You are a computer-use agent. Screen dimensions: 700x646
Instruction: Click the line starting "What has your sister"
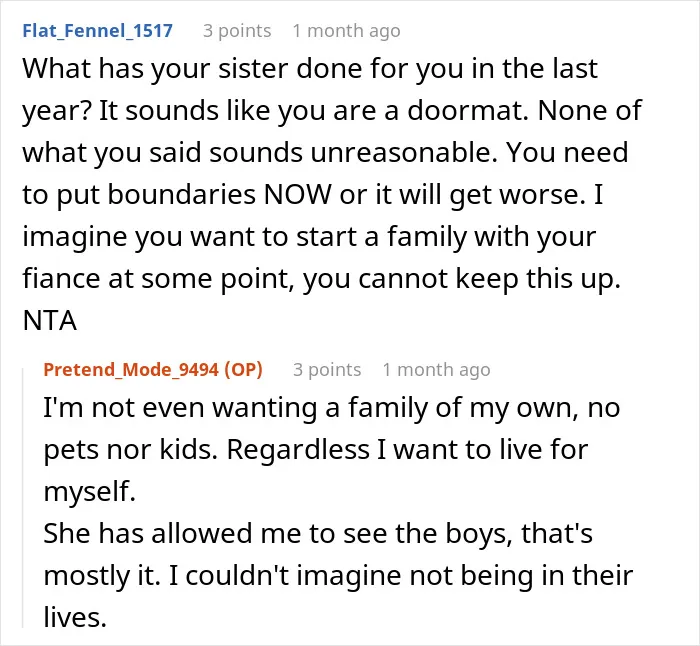coord(310,69)
